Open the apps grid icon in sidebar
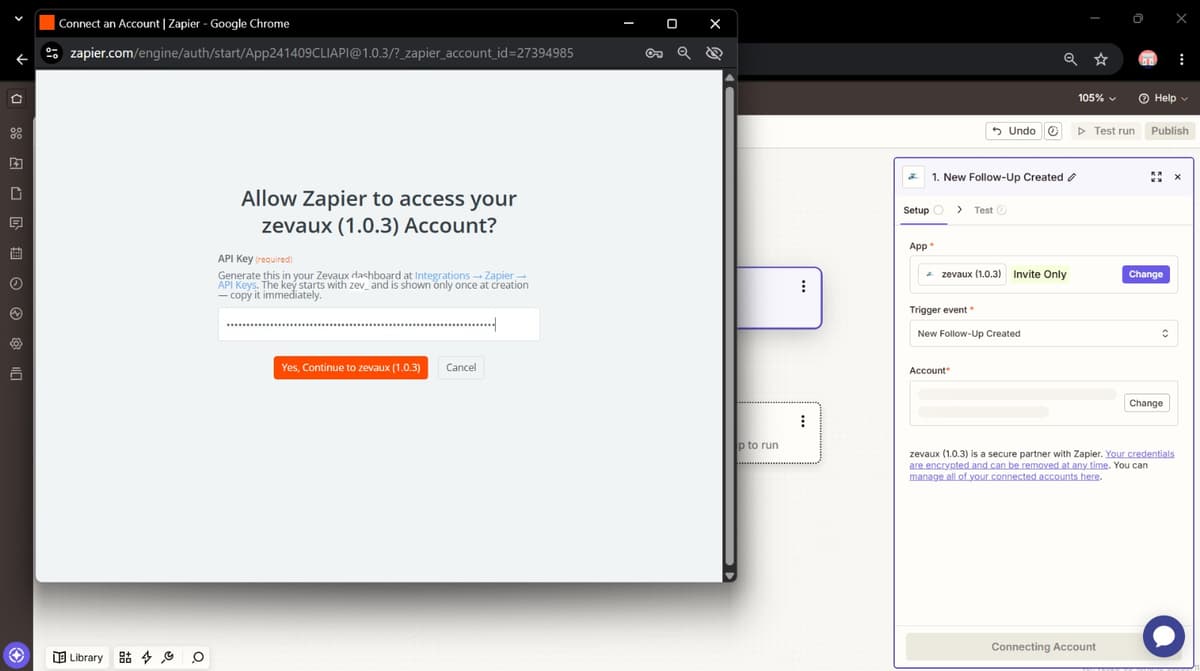1200x671 pixels. coord(16,133)
